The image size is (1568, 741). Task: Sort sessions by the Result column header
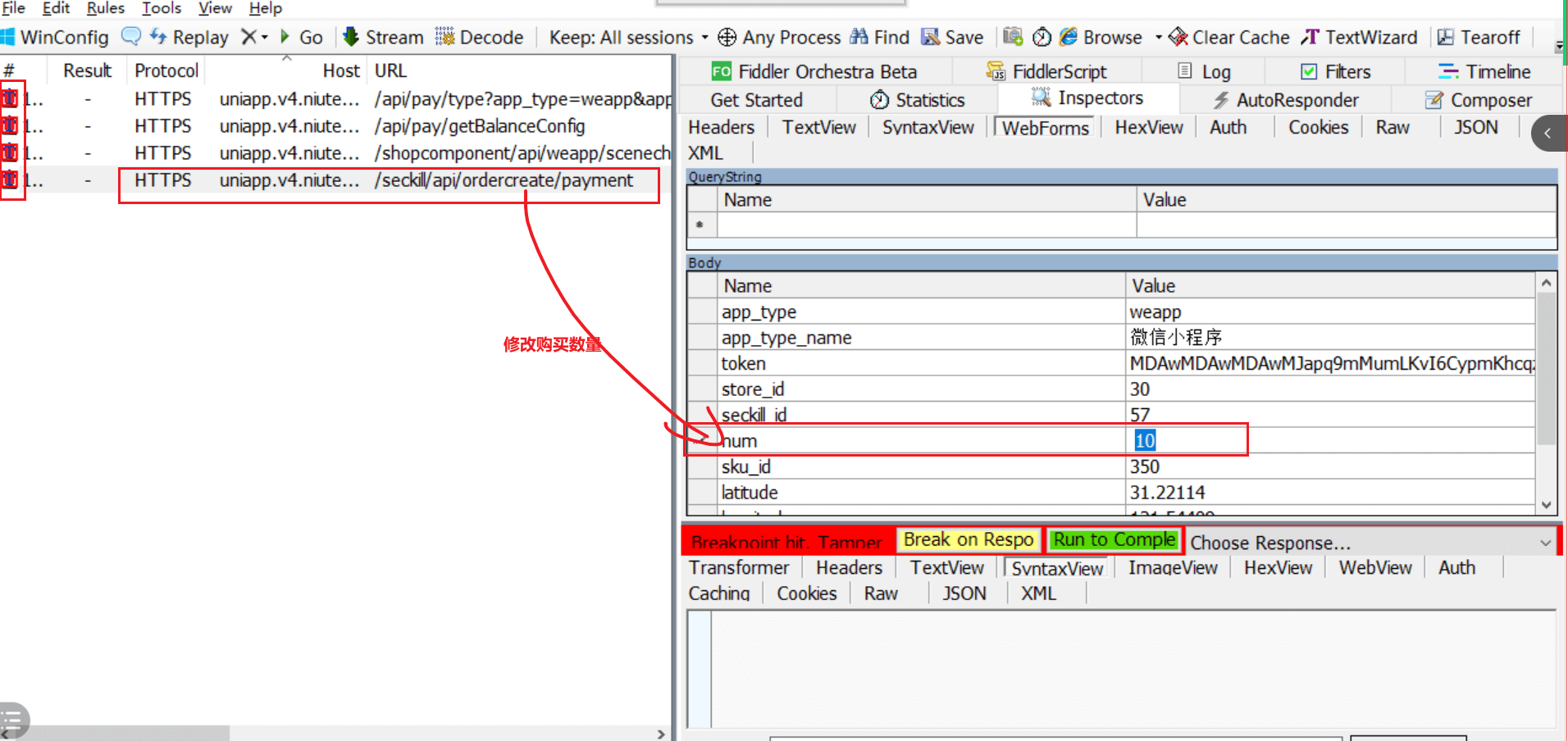click(x=88, y=71)
